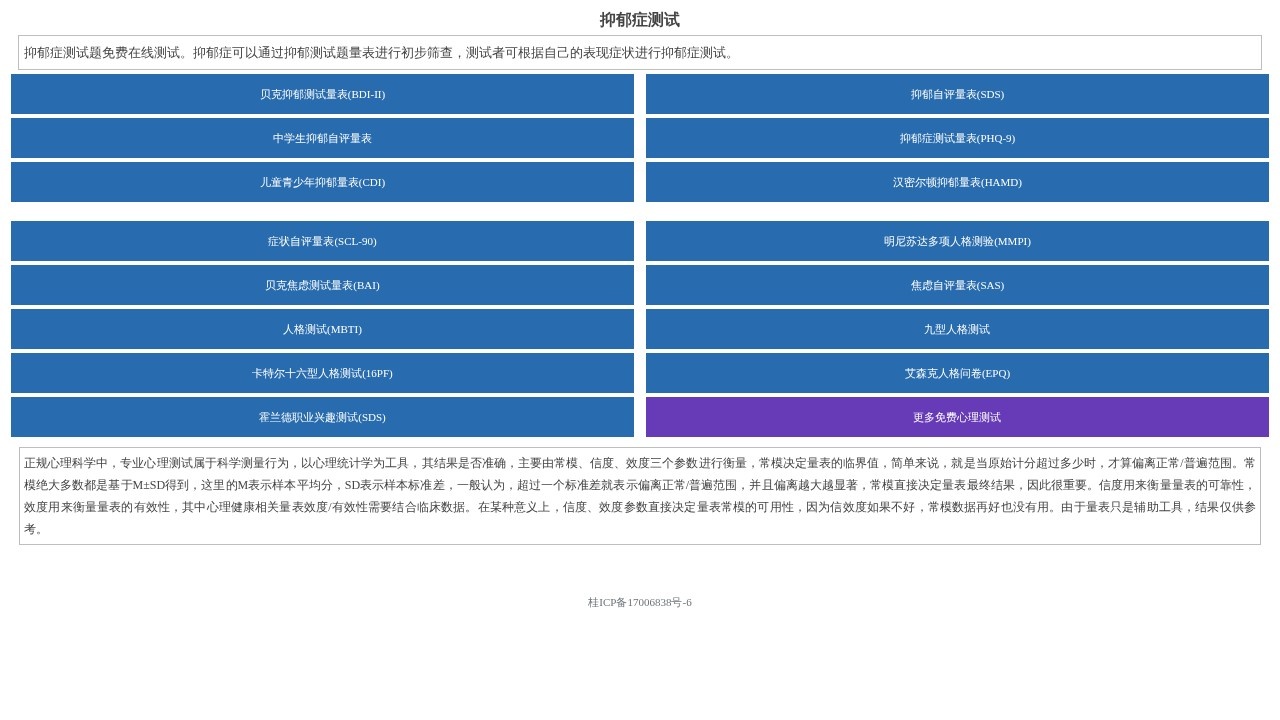Open the 艾森克人格问卷(EPQ) test
Screen dimensions: 1280x720
click(x=956, y=373)
